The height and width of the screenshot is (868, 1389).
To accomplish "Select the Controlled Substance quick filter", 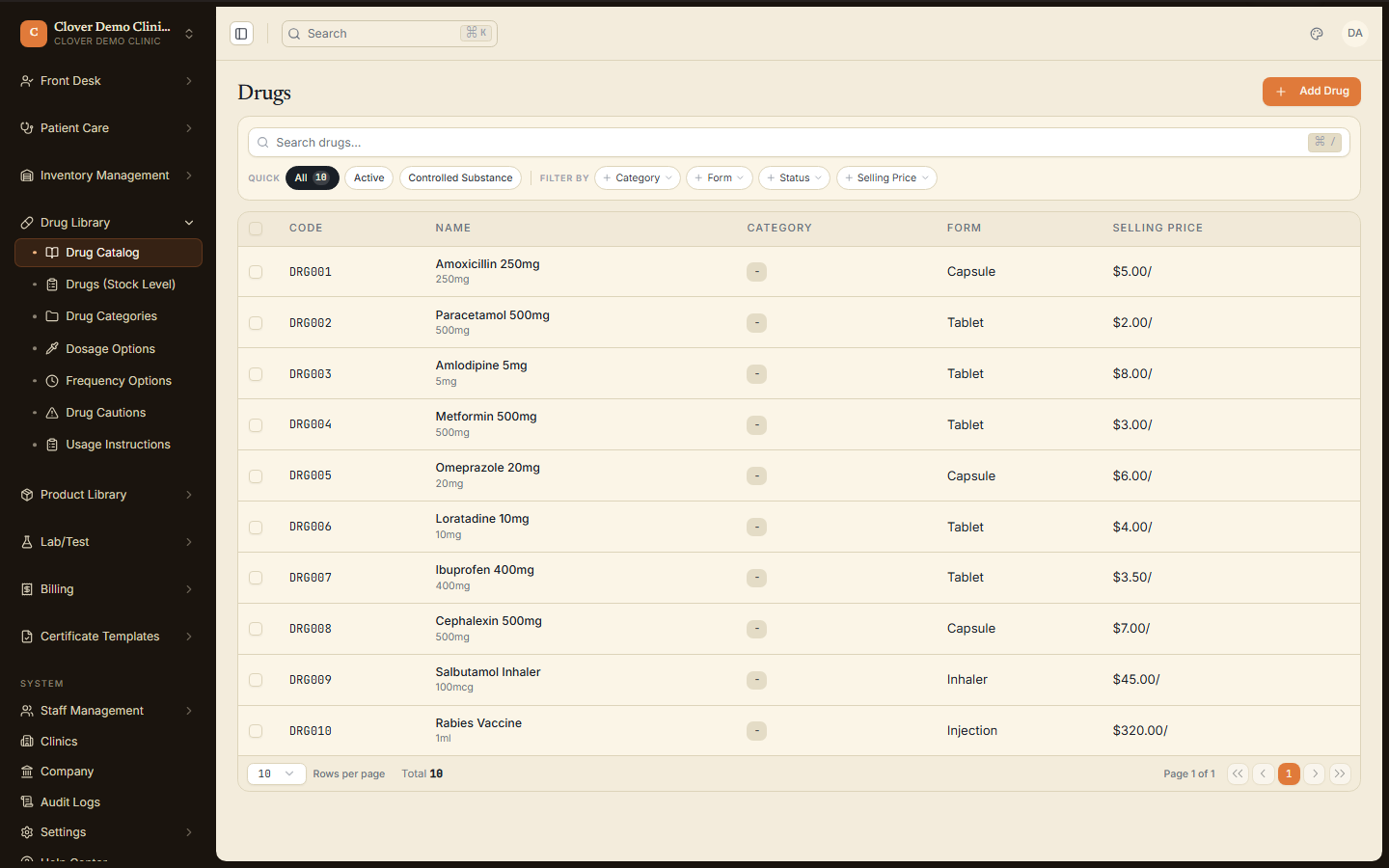I will [460, 178].
